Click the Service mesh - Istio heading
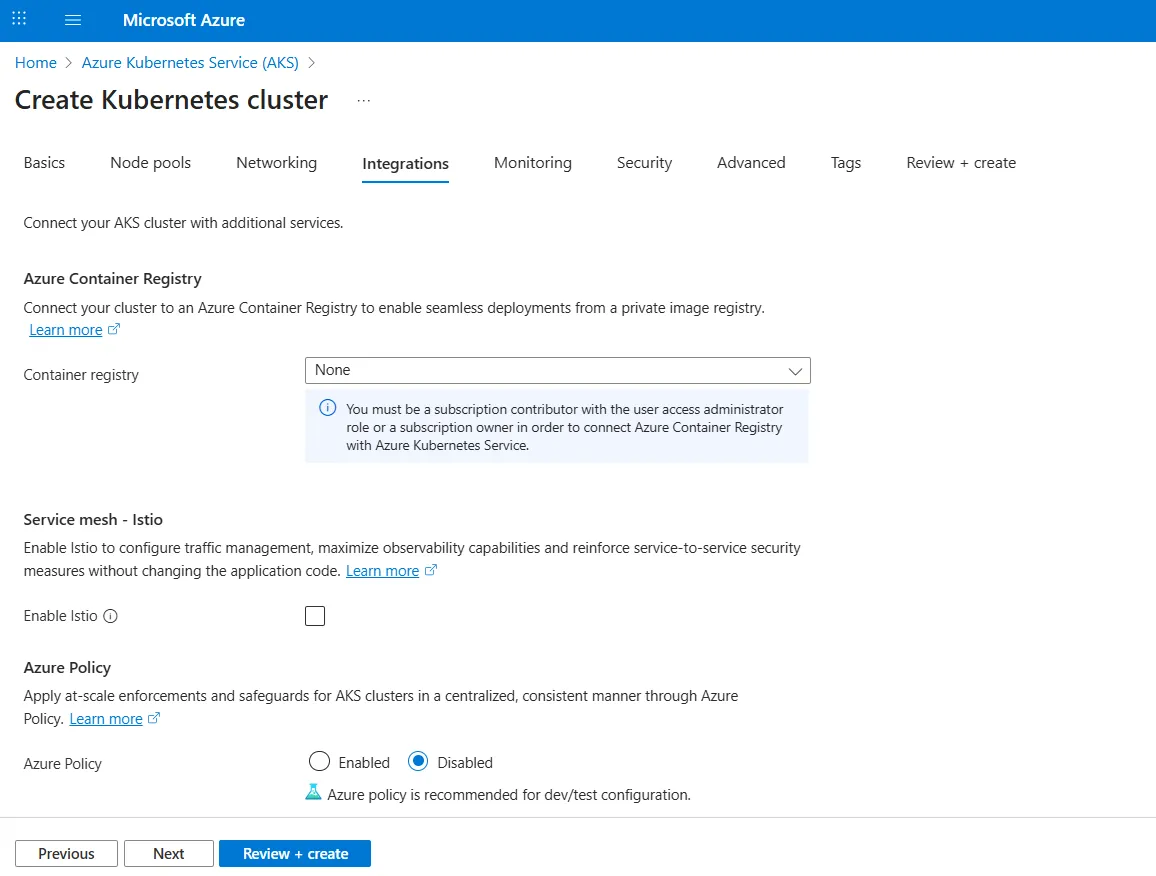Image resolution: width=1156 pixels, height=876 pixels. coord(93,520)
